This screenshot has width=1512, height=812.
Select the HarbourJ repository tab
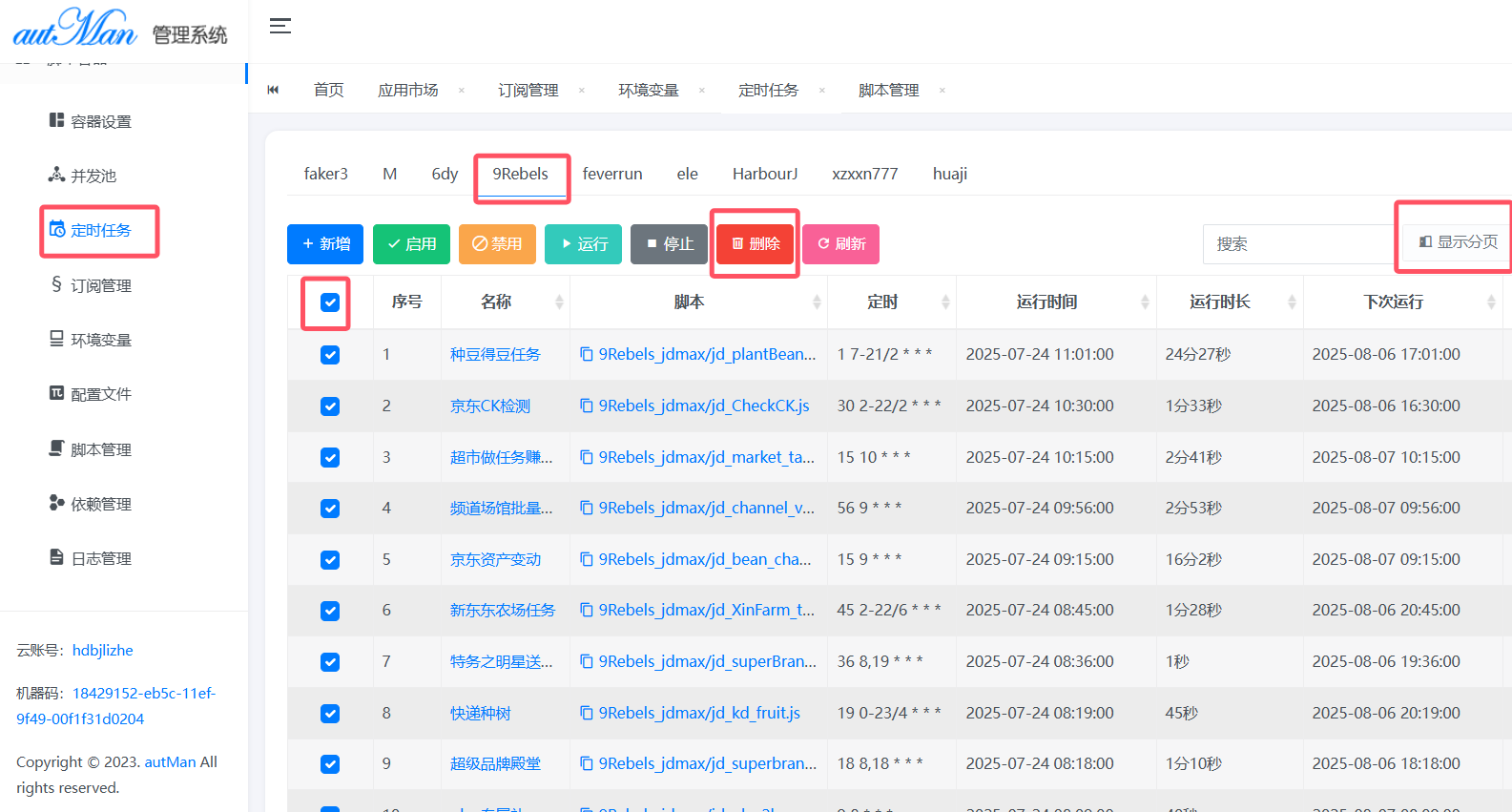point(765,174)
